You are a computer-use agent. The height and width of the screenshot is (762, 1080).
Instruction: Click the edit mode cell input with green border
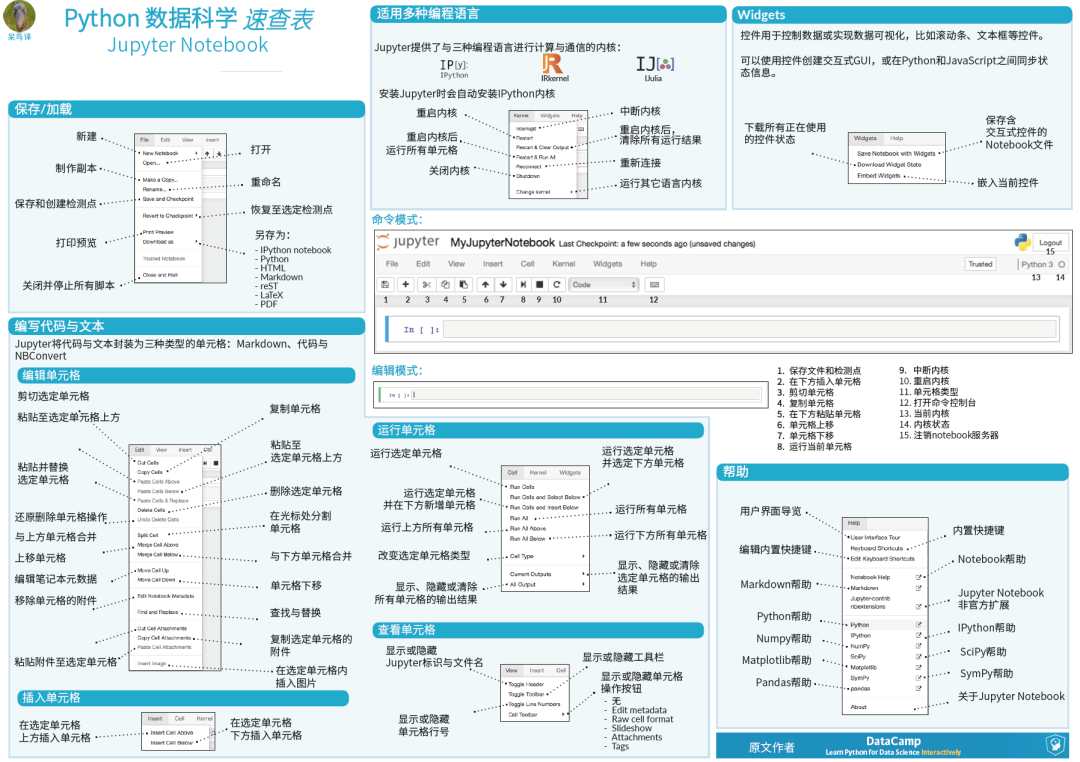pos(588,395)
